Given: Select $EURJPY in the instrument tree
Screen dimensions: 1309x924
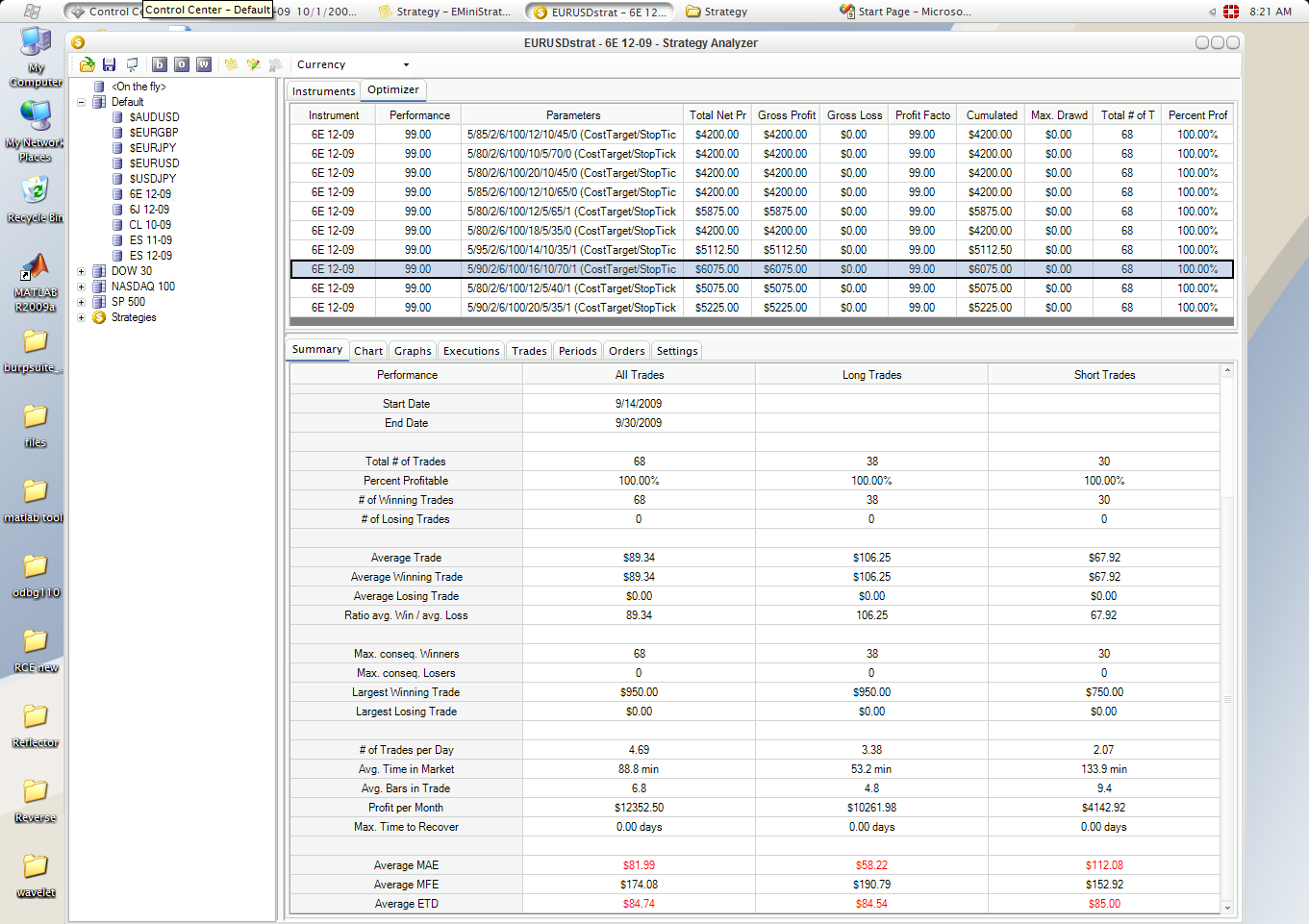Looking at the screenshot, I should click(153, 148).
